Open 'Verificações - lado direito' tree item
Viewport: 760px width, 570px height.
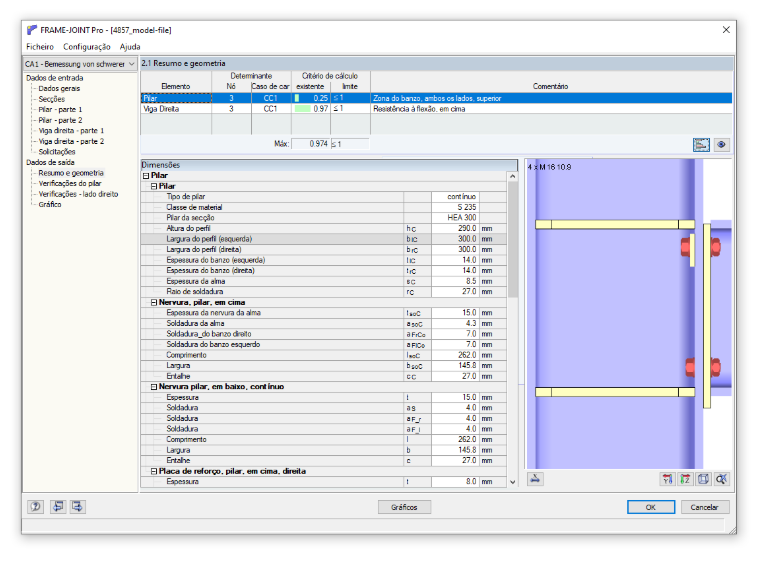click(x=78, y=194)
